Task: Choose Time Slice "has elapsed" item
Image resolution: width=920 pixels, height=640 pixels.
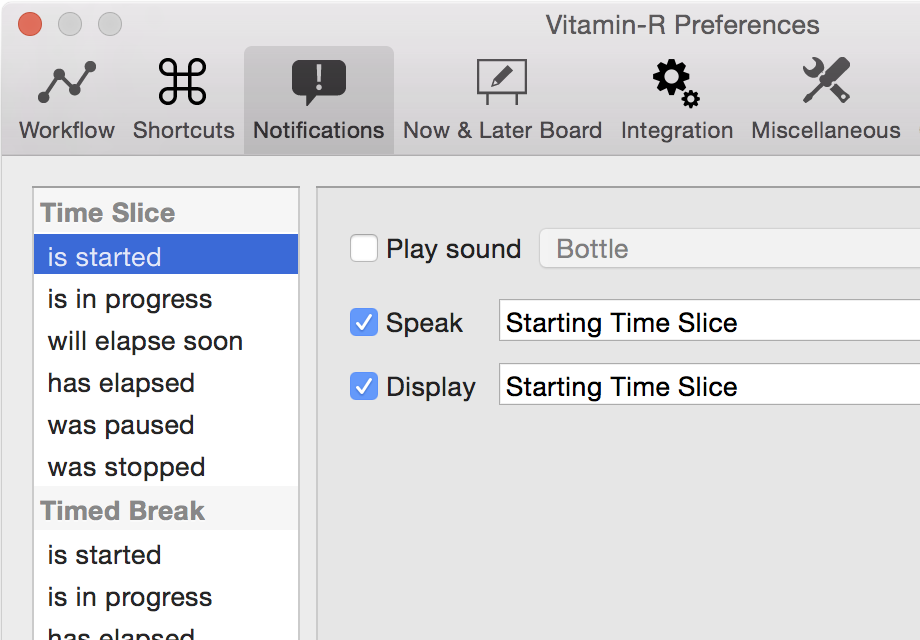Action: pyautogui.click(x=166, y=384)
